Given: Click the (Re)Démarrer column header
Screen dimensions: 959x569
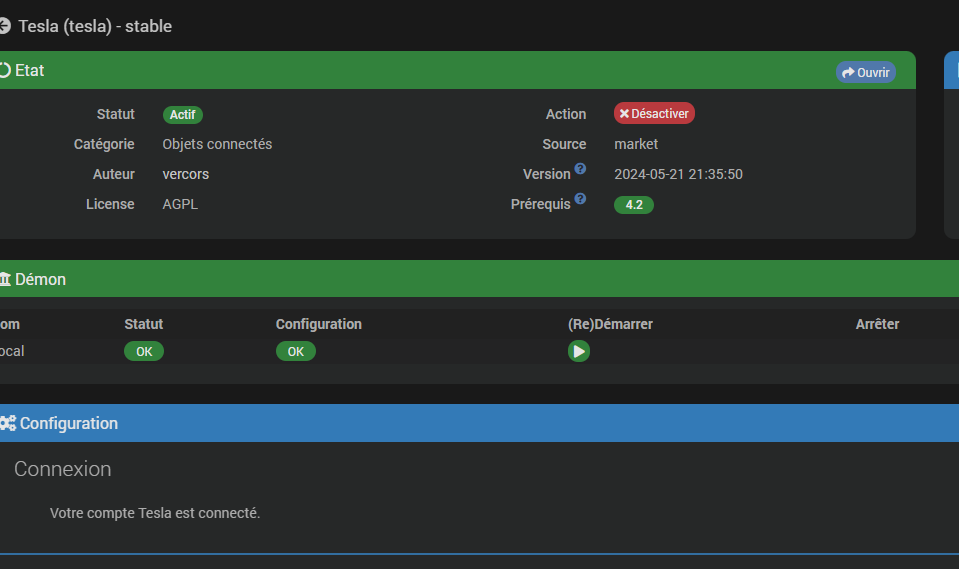Looking at the screenshot, I should pos(610,324).
